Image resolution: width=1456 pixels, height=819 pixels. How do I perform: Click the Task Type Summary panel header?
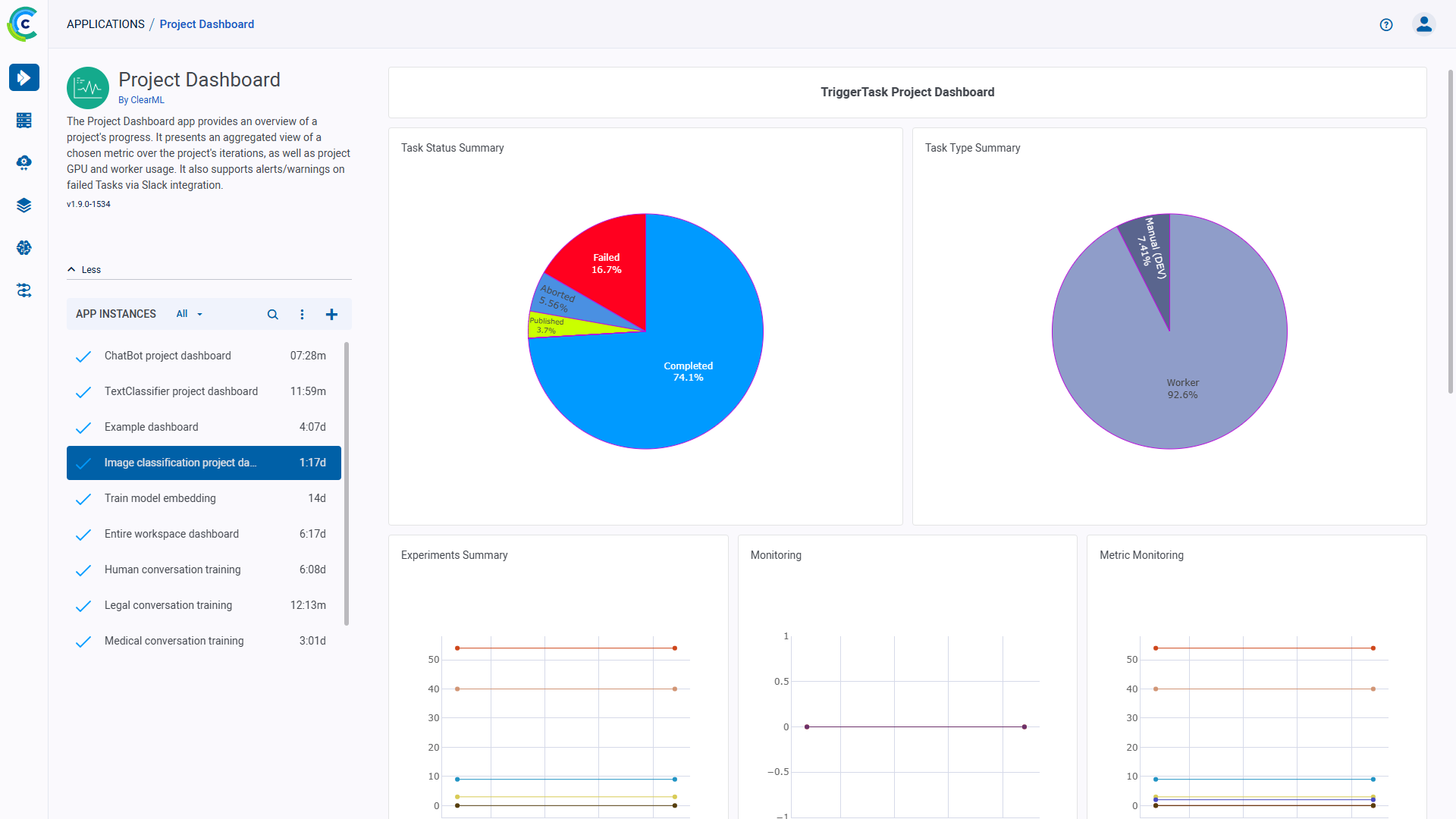[x=972, y=148]
